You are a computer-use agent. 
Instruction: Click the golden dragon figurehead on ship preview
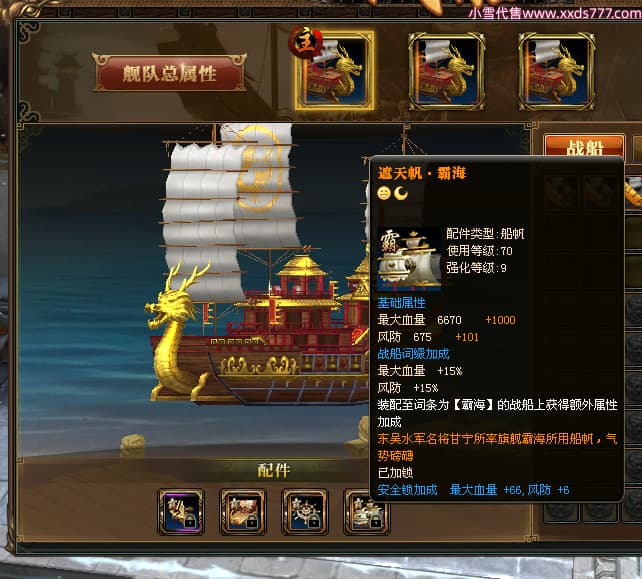[x=174, y=328]
